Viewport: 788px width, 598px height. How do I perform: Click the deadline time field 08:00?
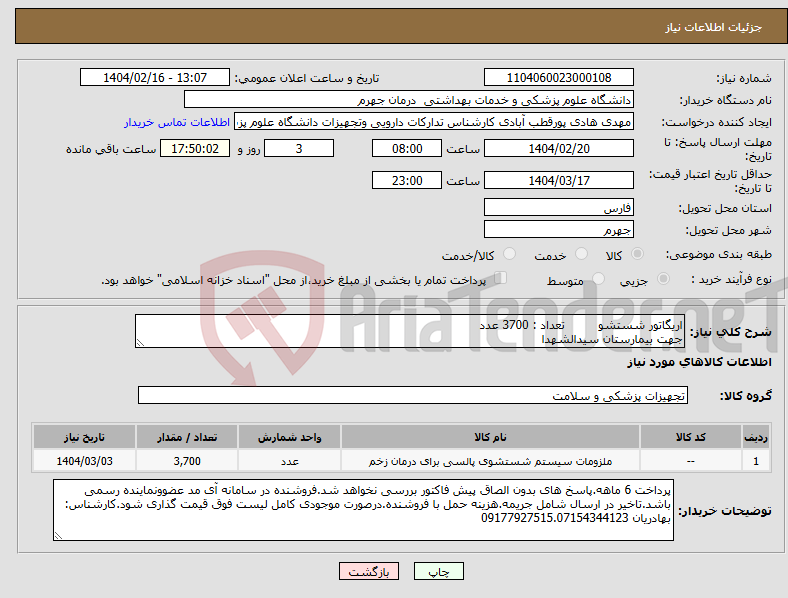tap(407, 148)
